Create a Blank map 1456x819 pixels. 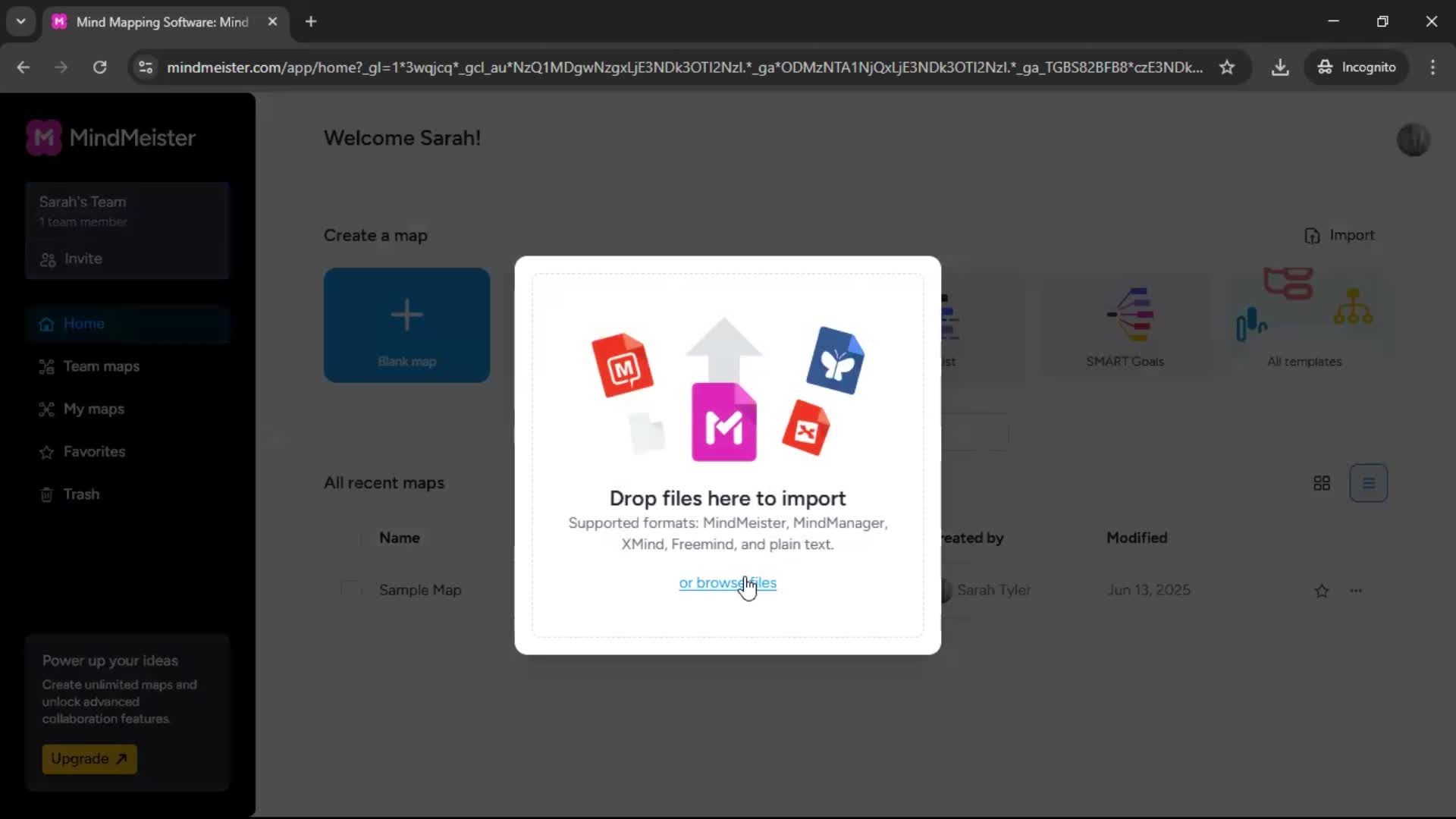tap(406, 325)
